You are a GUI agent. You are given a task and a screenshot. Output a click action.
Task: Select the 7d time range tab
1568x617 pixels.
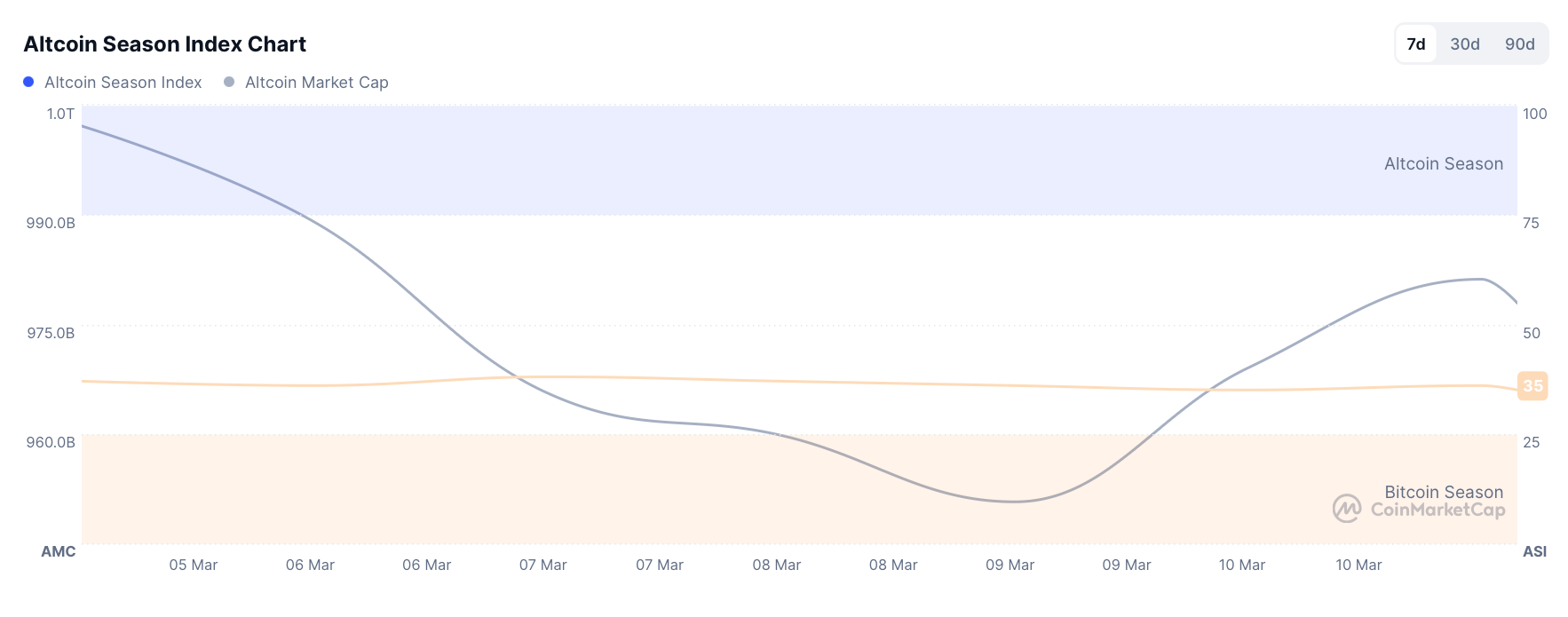point(1416,44)
